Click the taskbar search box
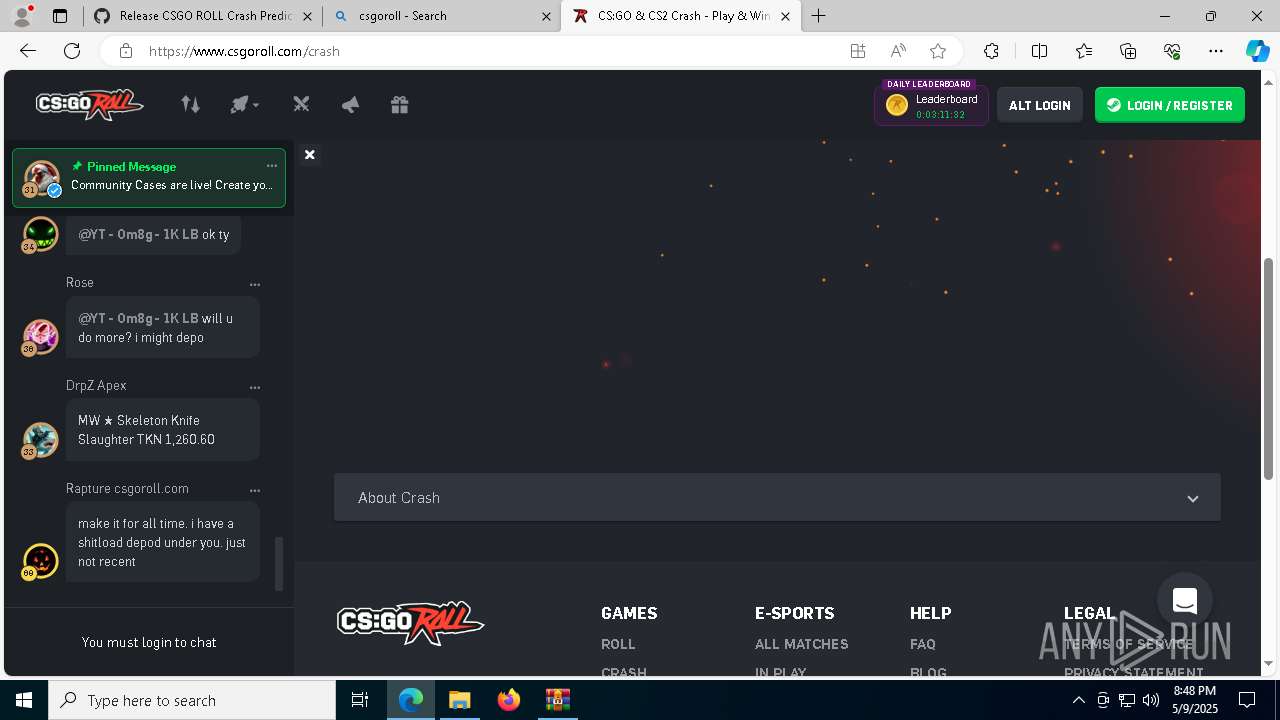 pos(192,700)
